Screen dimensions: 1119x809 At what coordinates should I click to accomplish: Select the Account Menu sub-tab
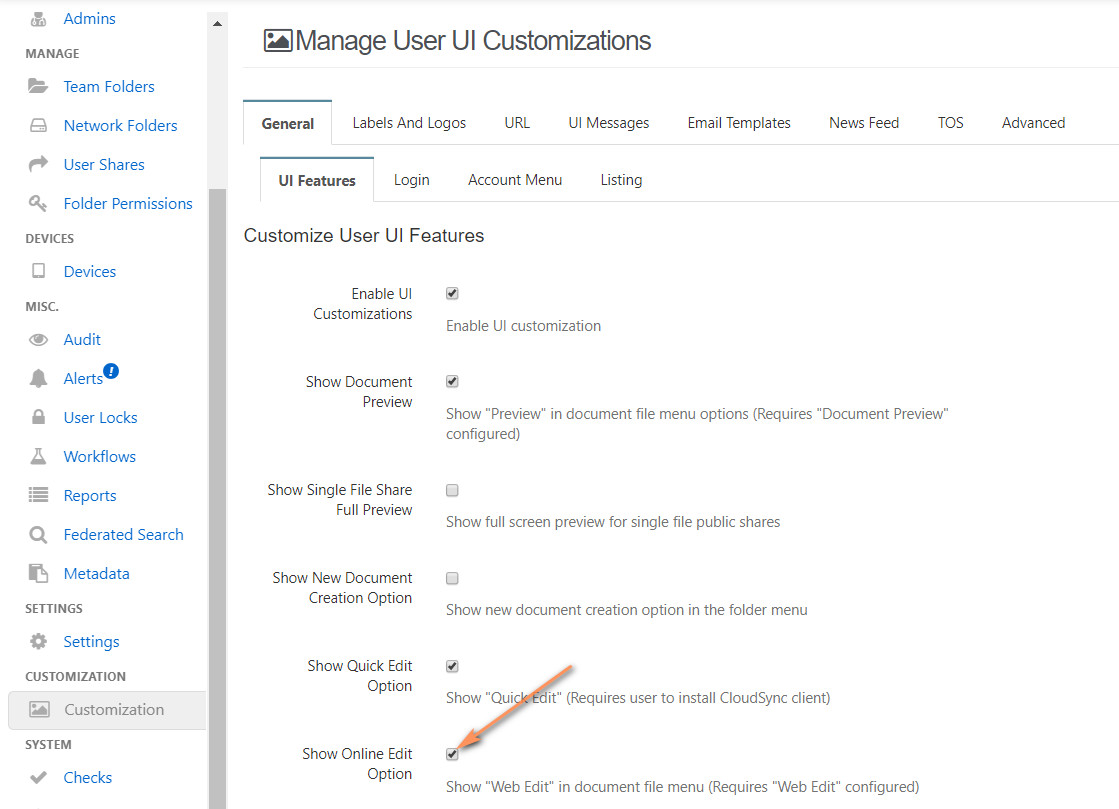[x=515, y=180]
